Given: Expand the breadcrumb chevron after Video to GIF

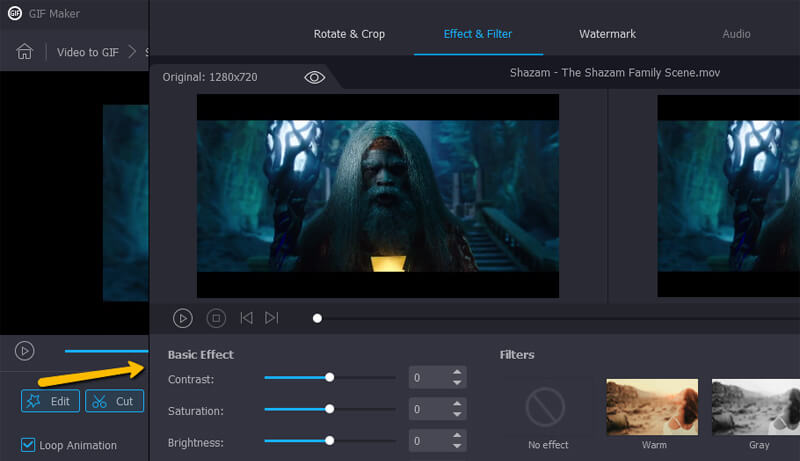Looking at the screenshot, I should coord(132,52).
